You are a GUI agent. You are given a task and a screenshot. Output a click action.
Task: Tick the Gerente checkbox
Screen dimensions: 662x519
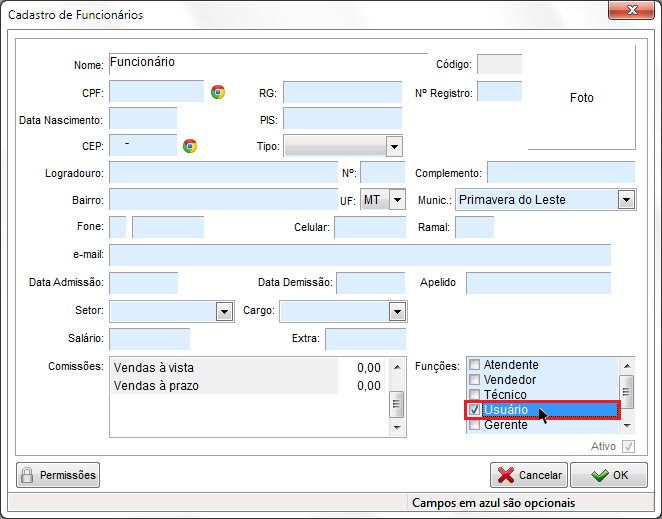[x=475, y=425]
